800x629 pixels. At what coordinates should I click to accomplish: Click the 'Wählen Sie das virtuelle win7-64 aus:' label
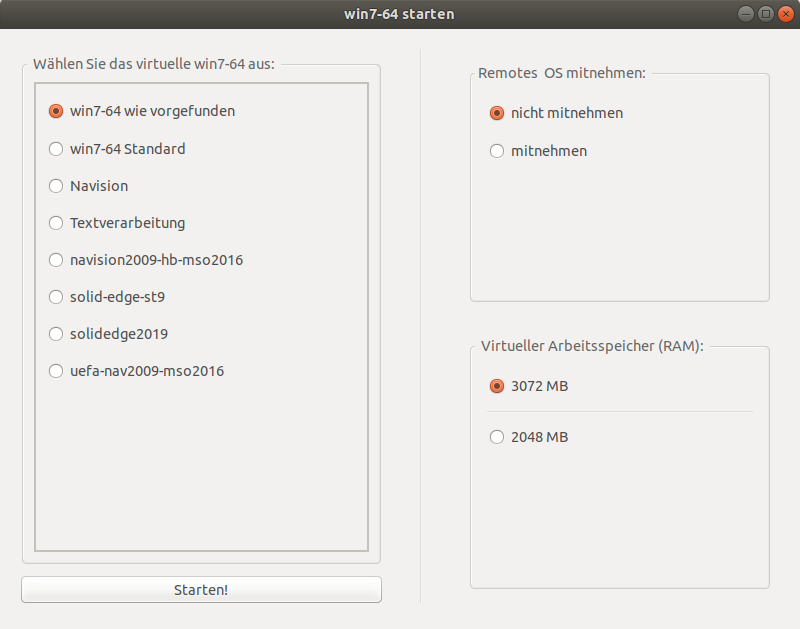point(154,64)
